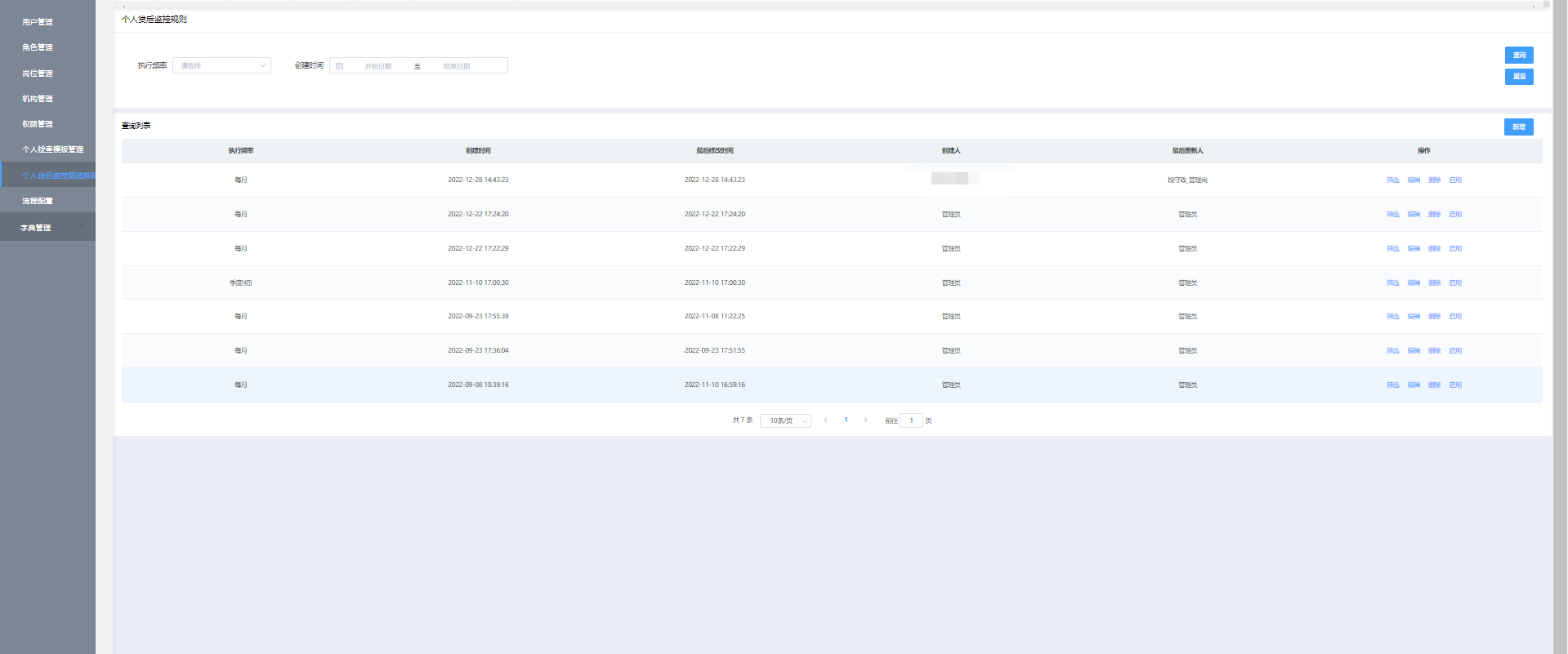The width and height of the screenshot is (1568, 654).
Task: Expand the 字典管理 sidebar menu chevron
Action: coord(83,227)
